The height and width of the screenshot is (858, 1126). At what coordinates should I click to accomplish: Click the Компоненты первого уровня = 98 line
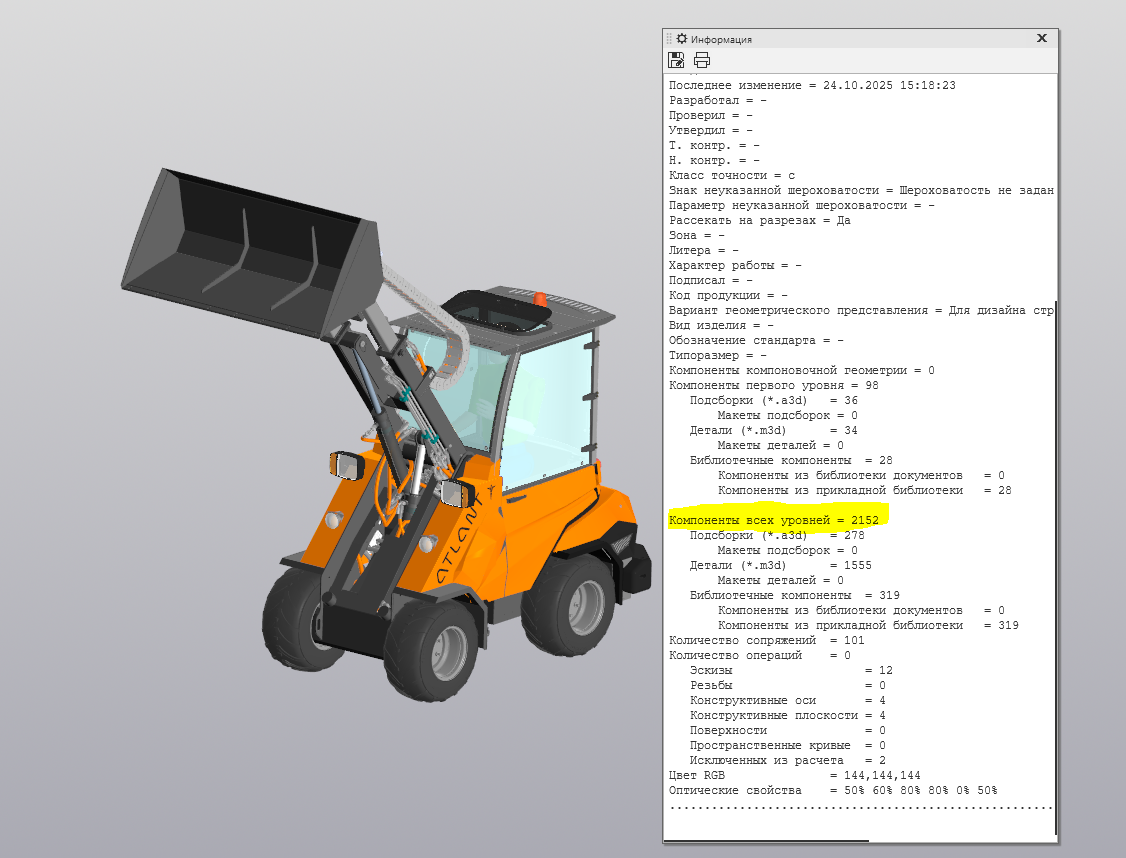point(773,385)
